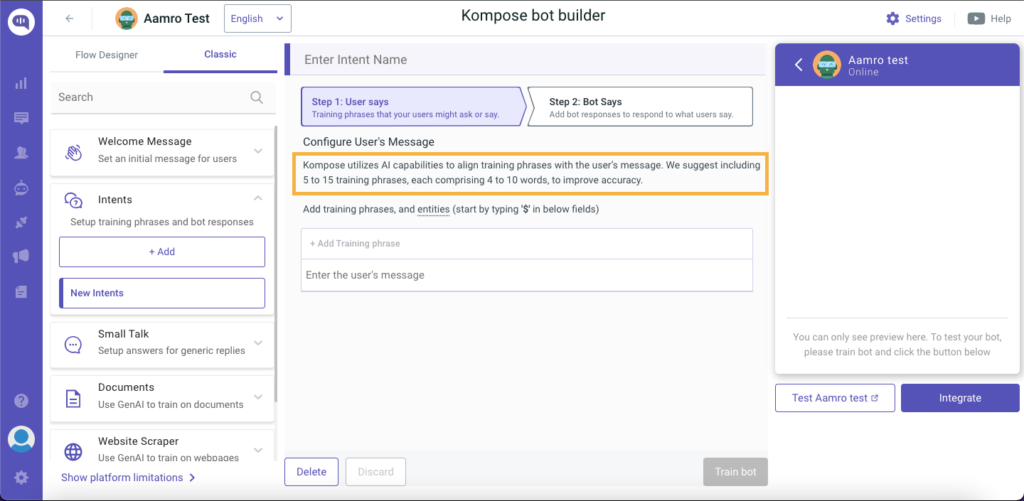Click the Enter the user's message field
This screenshot has width=1024, height=501.
(526, 275)
